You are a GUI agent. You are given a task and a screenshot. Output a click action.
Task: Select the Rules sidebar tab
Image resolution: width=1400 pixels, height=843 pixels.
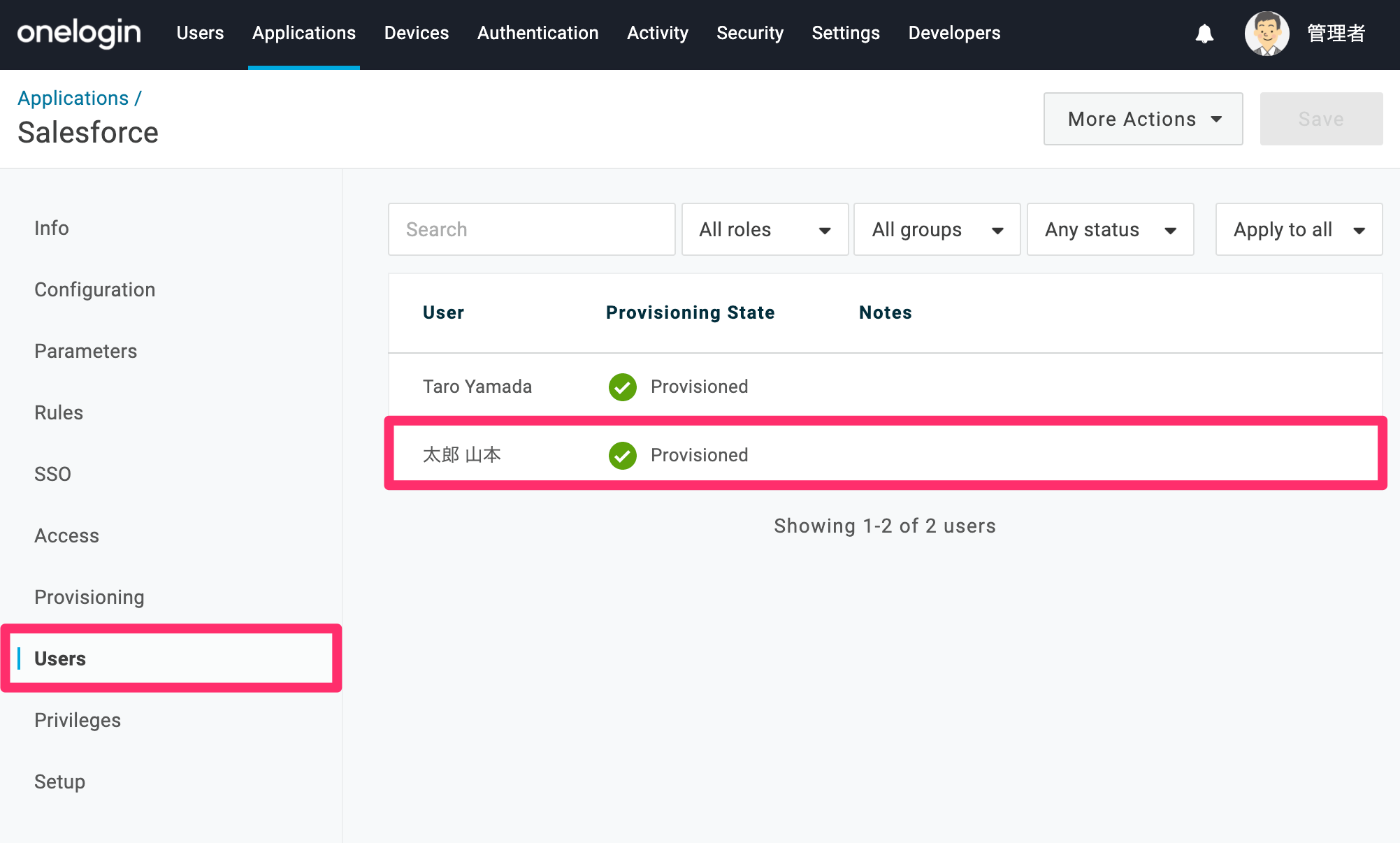[59, 412]
